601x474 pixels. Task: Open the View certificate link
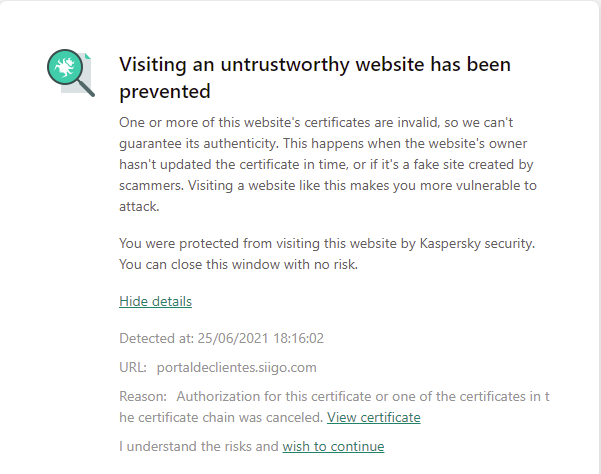[373, 417]
